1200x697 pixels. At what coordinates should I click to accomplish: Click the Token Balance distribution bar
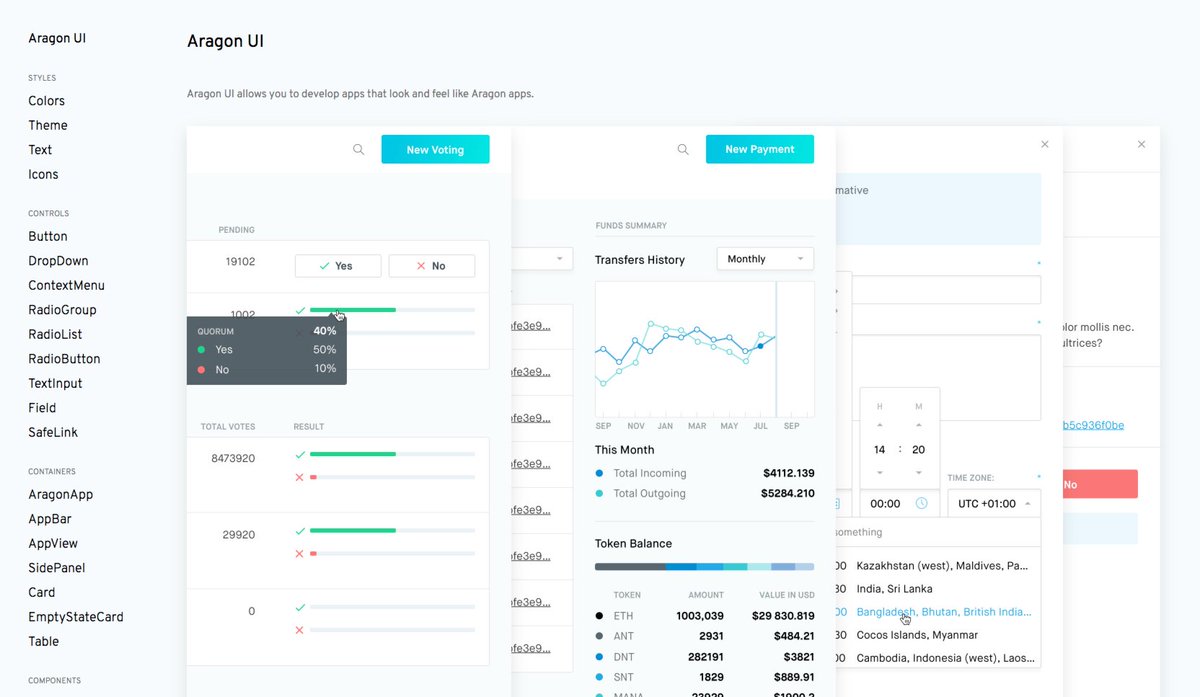(704, 566)
